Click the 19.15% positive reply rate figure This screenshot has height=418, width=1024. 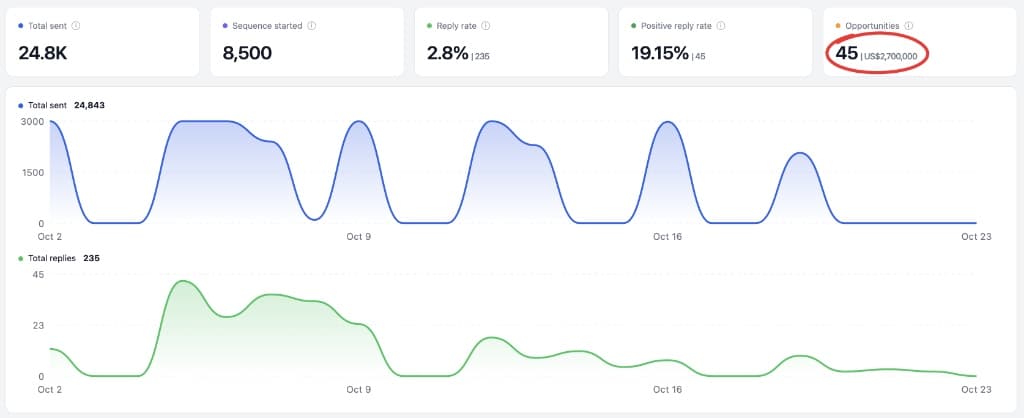point(660,54)
